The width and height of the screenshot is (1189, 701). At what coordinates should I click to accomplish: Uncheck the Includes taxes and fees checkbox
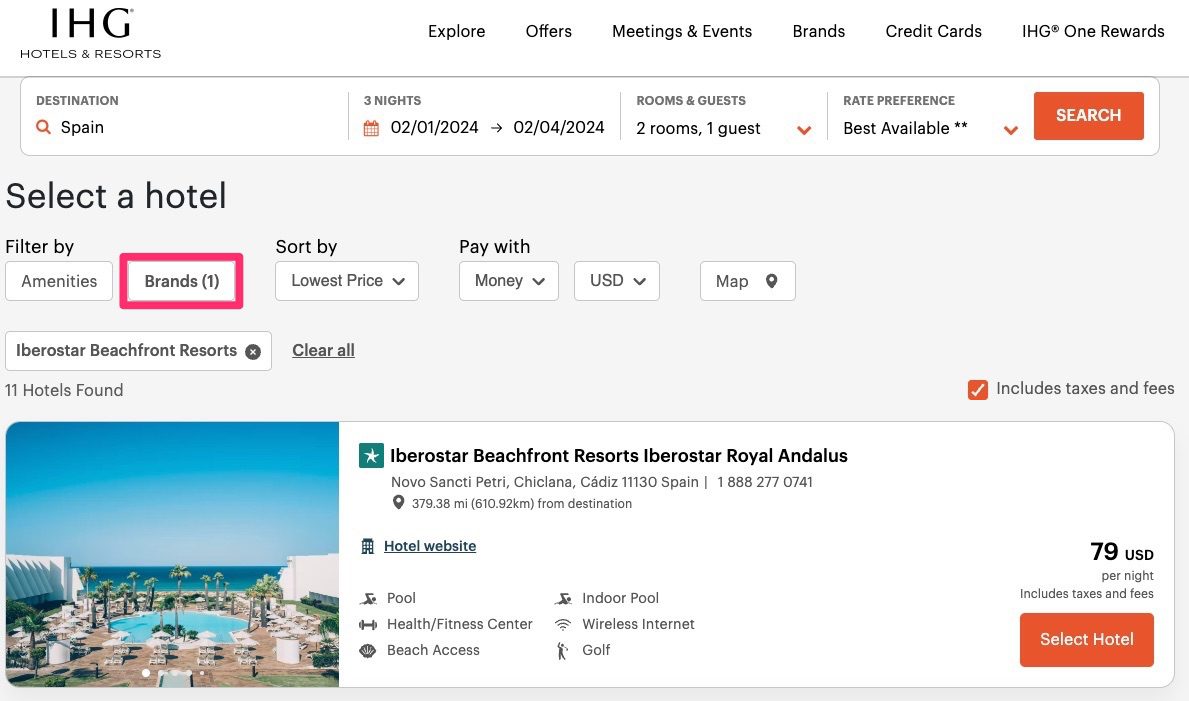[977, 390]
